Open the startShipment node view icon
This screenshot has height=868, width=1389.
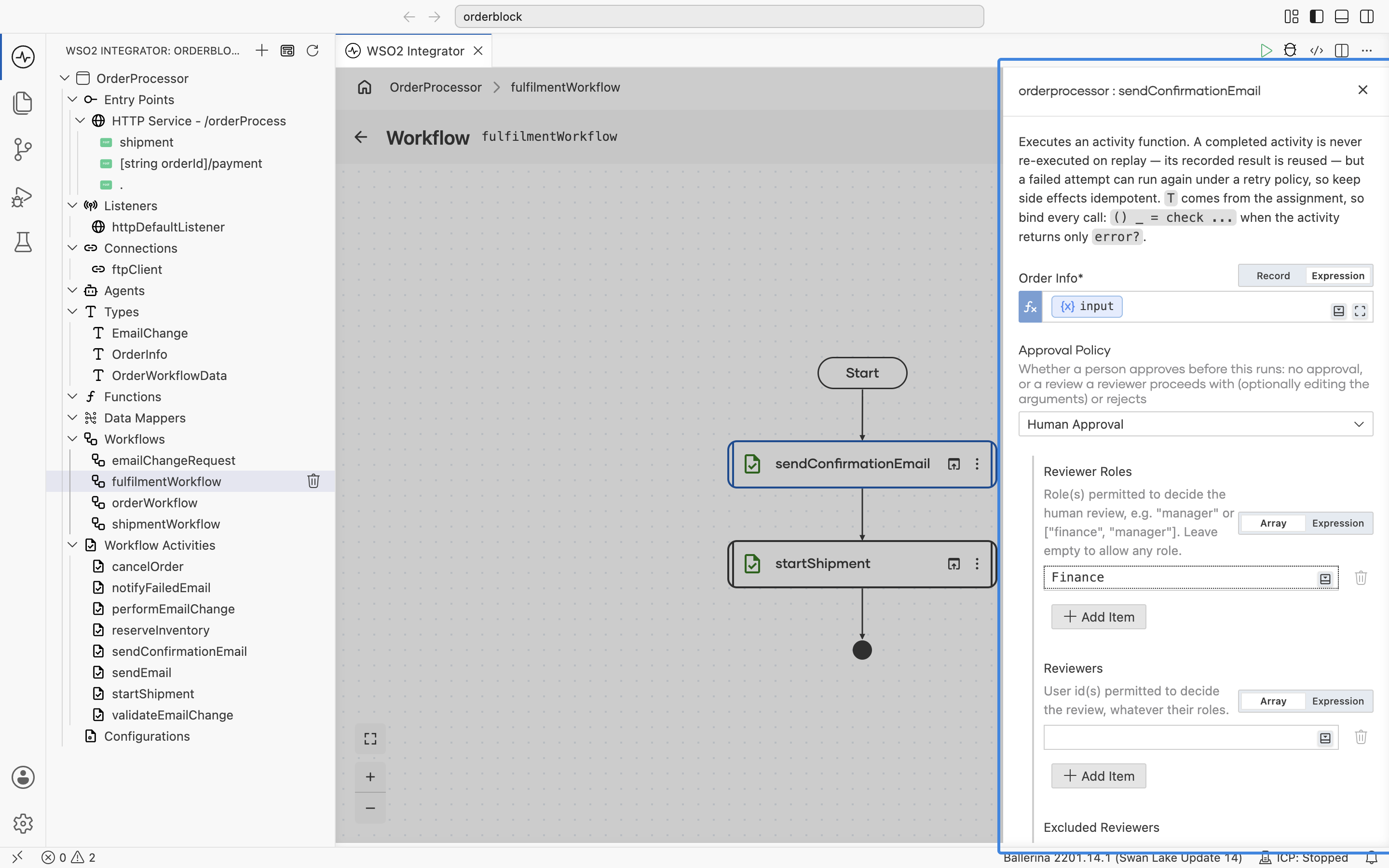point(953,564)
